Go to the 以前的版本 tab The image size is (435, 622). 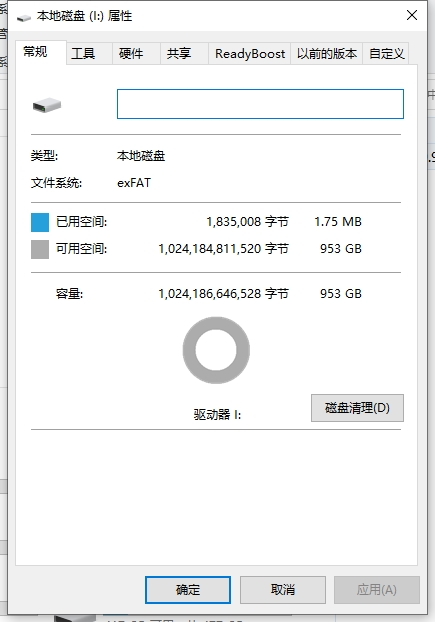pyautogui.click(x=327, y=54)
